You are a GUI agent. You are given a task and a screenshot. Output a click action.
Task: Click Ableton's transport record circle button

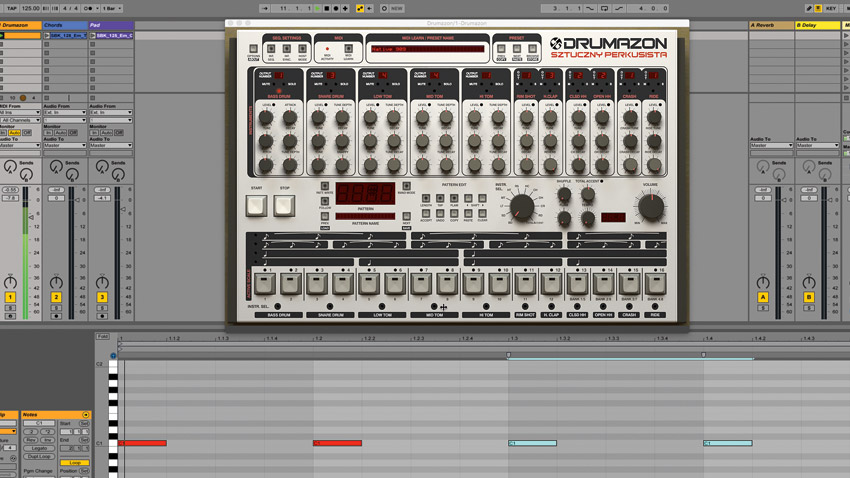pos(336,8)
